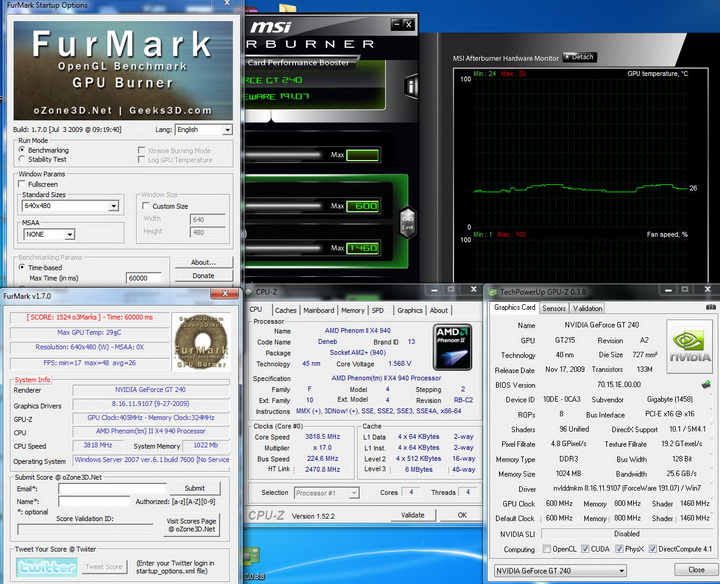This screenshot has width=720, height=584.
Task: Click the NVIDIA logo in GPU-Z
Action: tap(689, 346)
